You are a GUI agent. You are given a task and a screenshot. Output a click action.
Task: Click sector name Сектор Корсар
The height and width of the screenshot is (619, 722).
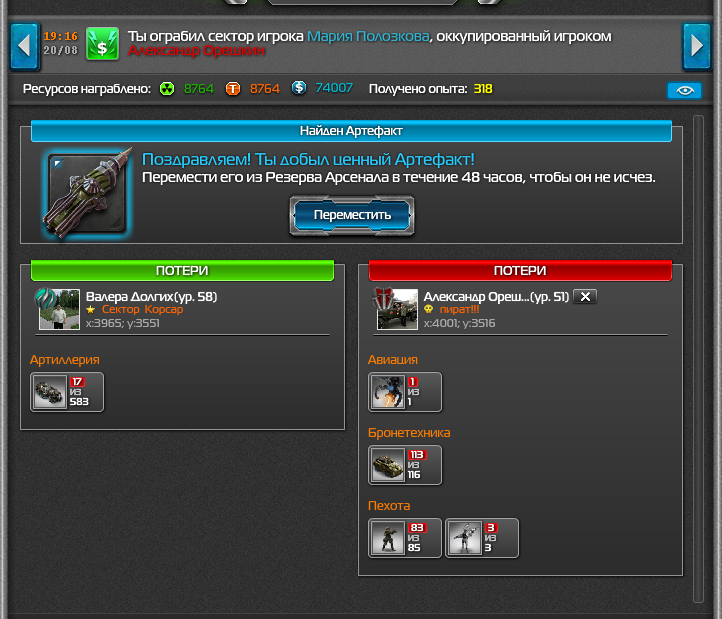[142, 310]
